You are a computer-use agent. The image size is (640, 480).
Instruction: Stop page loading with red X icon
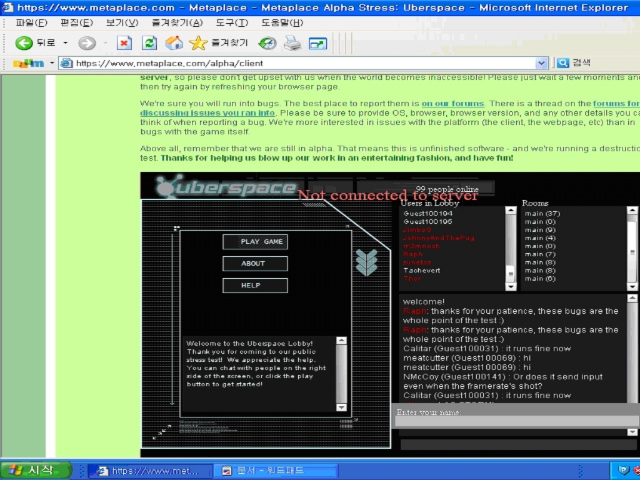click(x=124, y=43)
